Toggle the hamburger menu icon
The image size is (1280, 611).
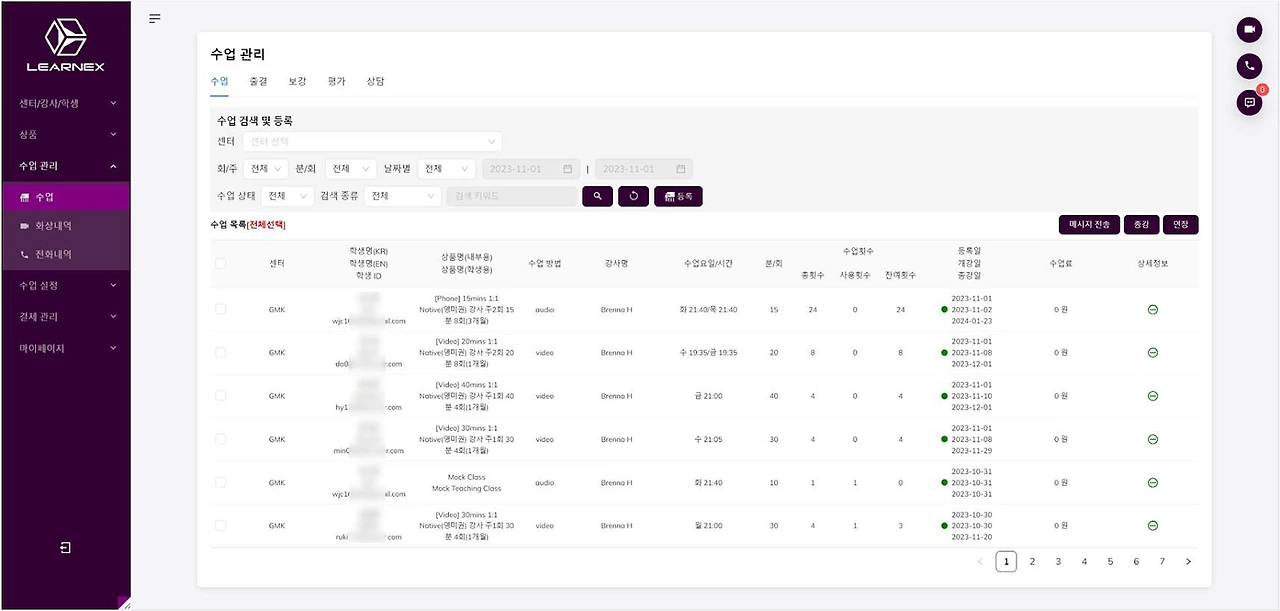click(x=155, y=18)
